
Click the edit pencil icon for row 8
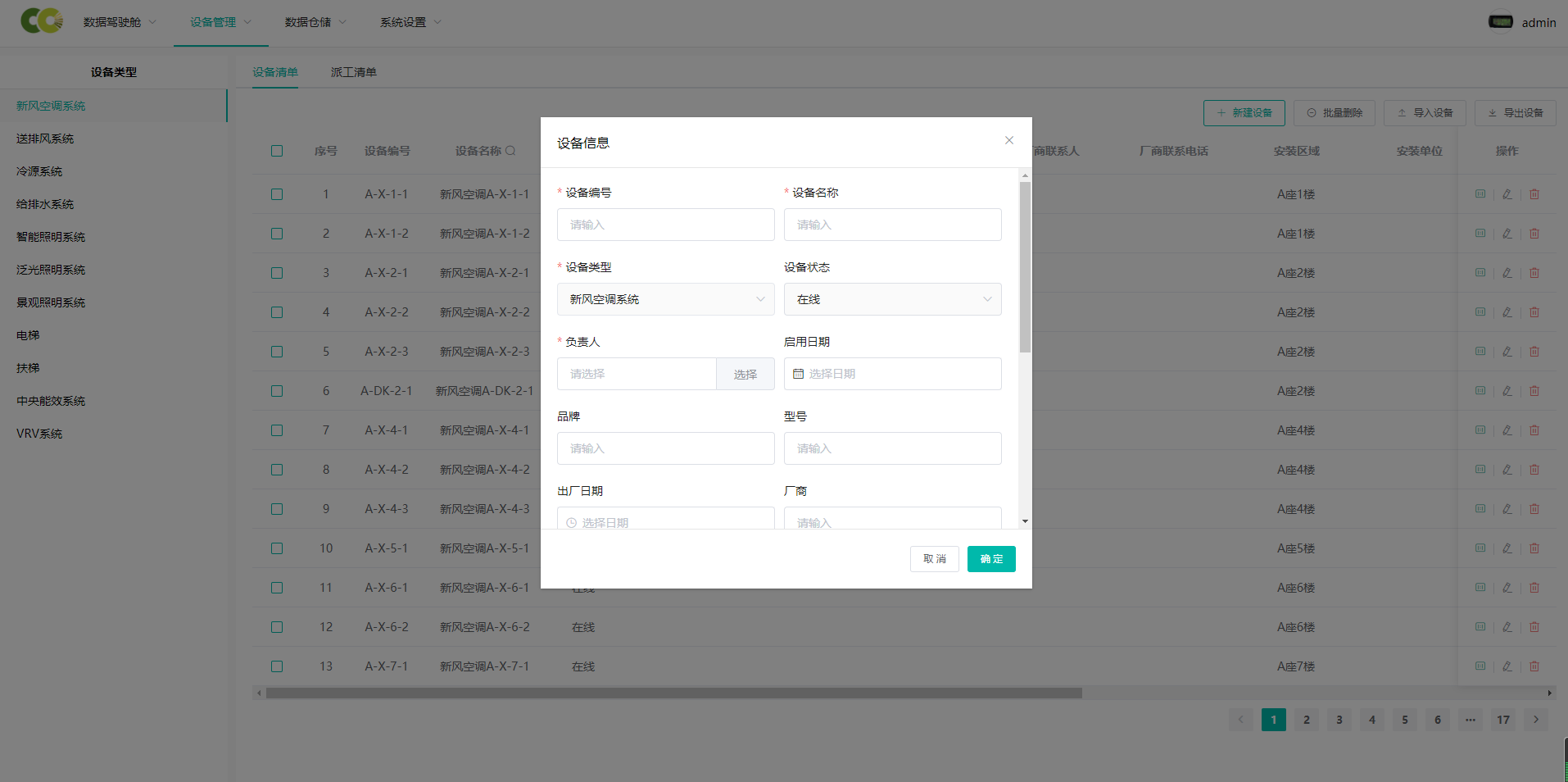point(1507,470)
